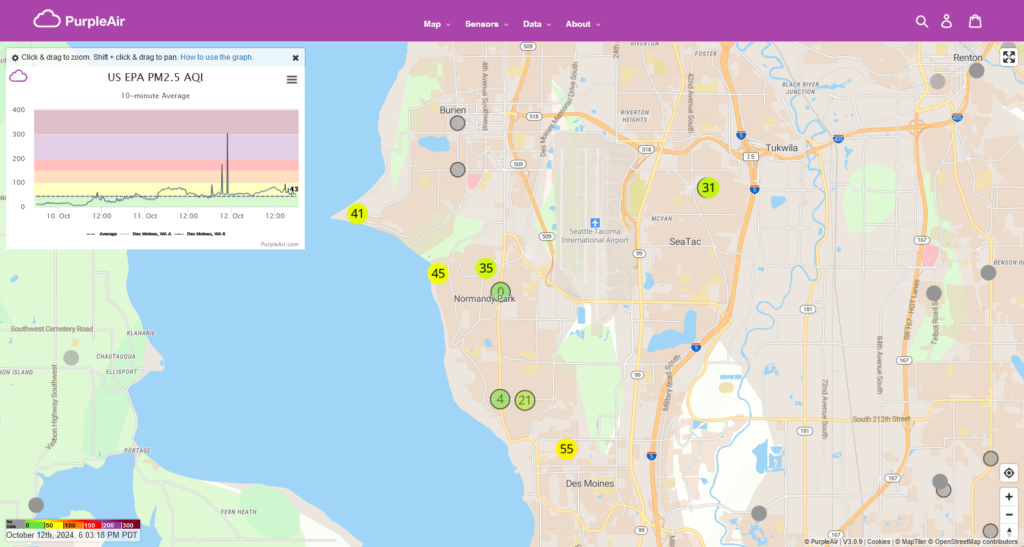Open the About menu
Screen dimensions: 1024x547
point(583,24)
